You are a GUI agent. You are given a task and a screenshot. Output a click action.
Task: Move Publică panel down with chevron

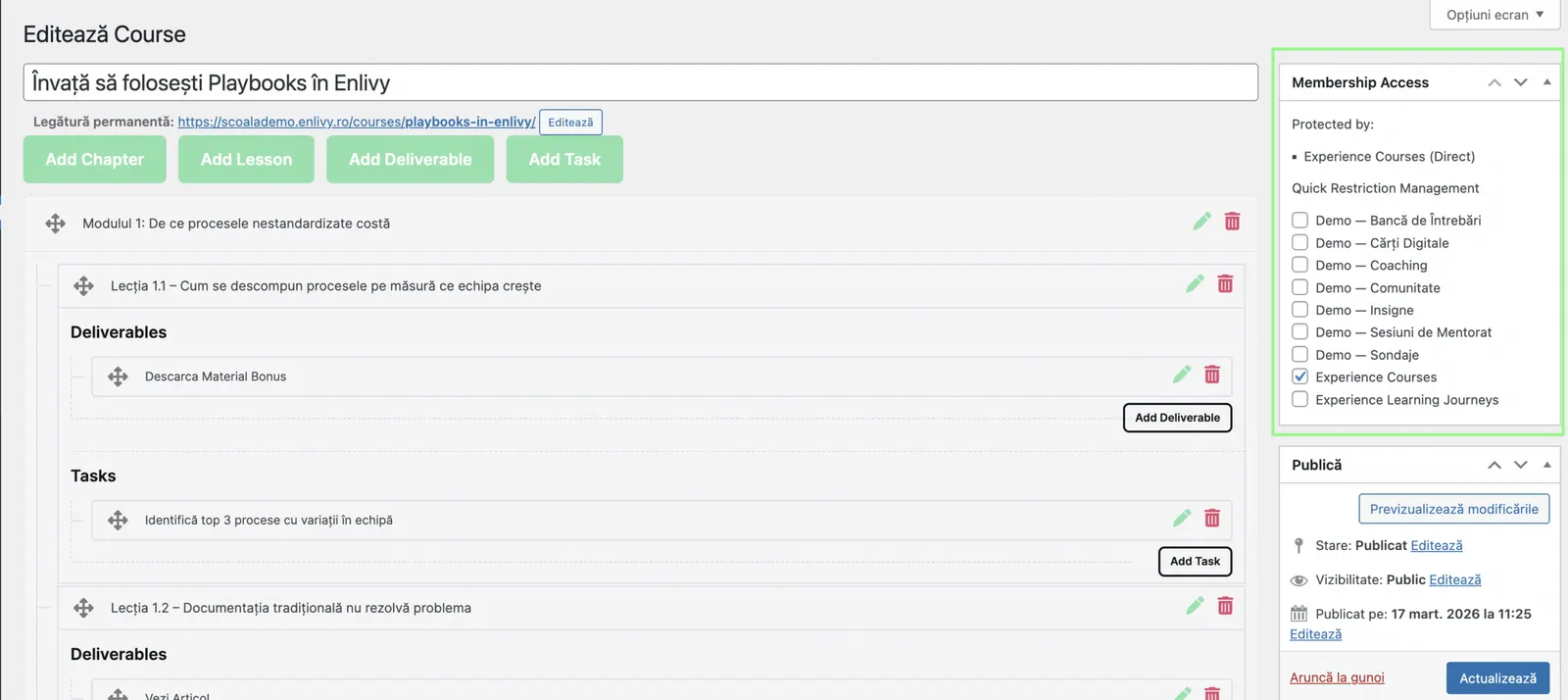pos(1520,465)
